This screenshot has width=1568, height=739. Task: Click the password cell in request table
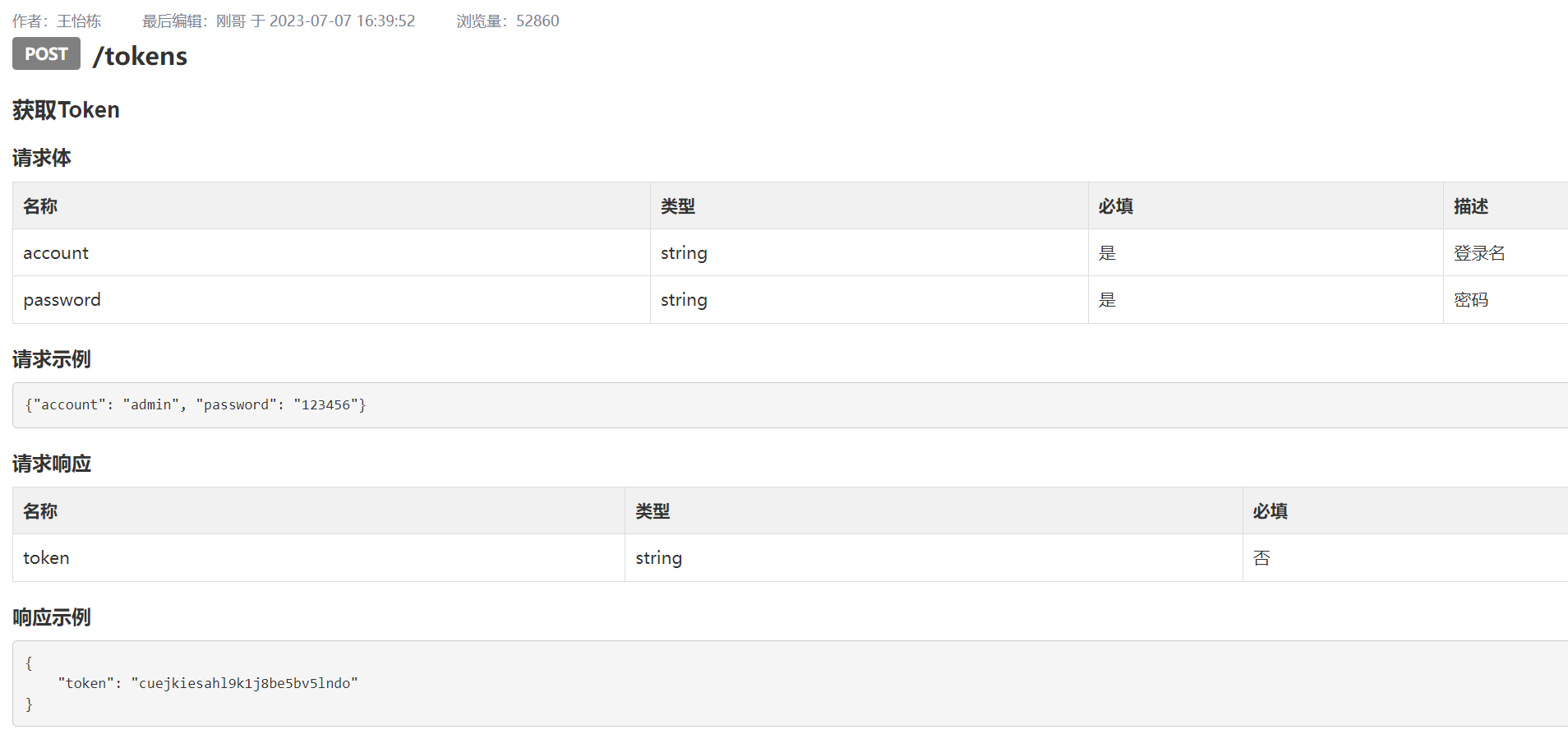(x=331, y=300)
